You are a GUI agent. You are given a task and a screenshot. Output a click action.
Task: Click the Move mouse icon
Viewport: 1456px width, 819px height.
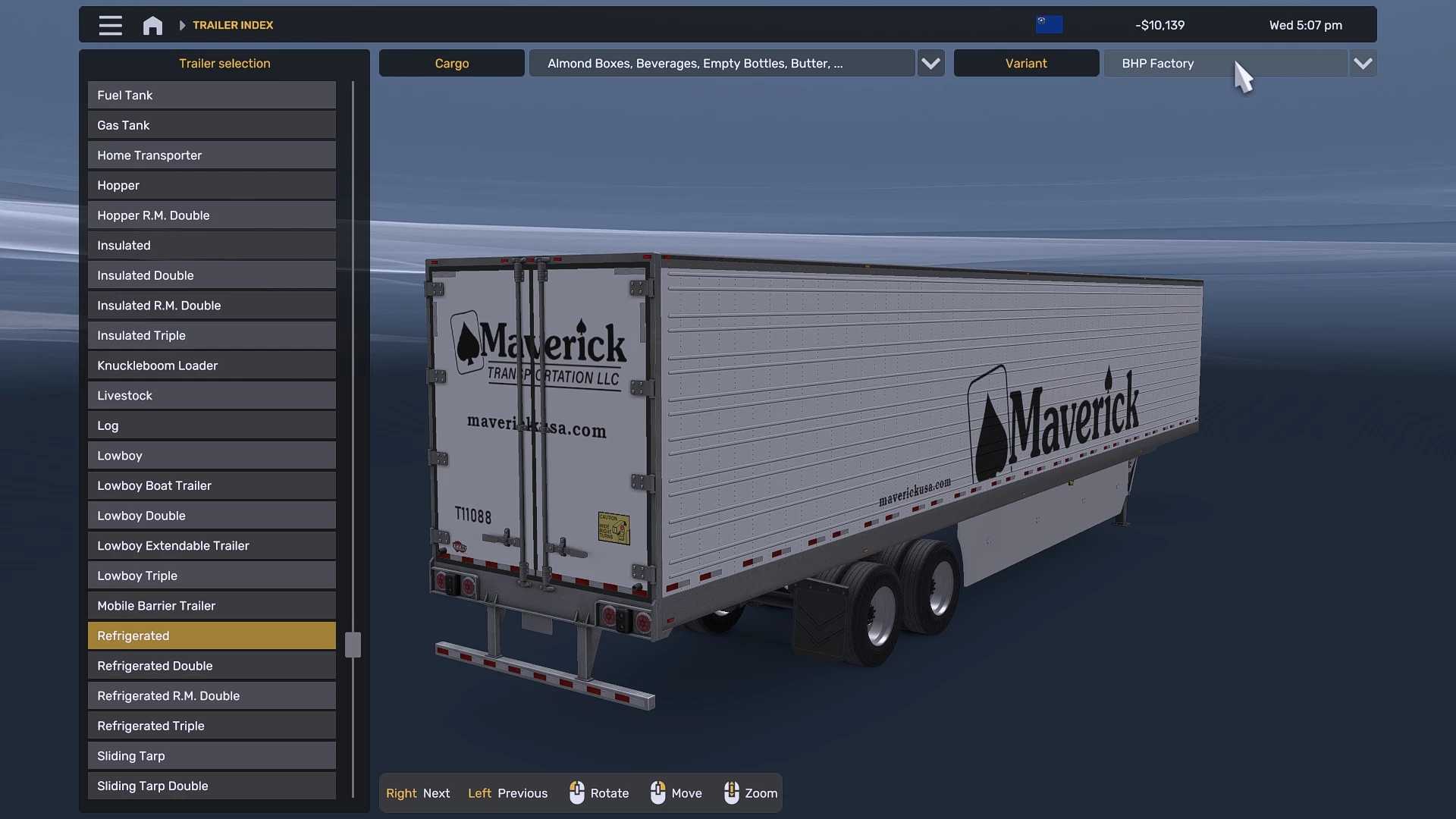click(x=657, y=792)
